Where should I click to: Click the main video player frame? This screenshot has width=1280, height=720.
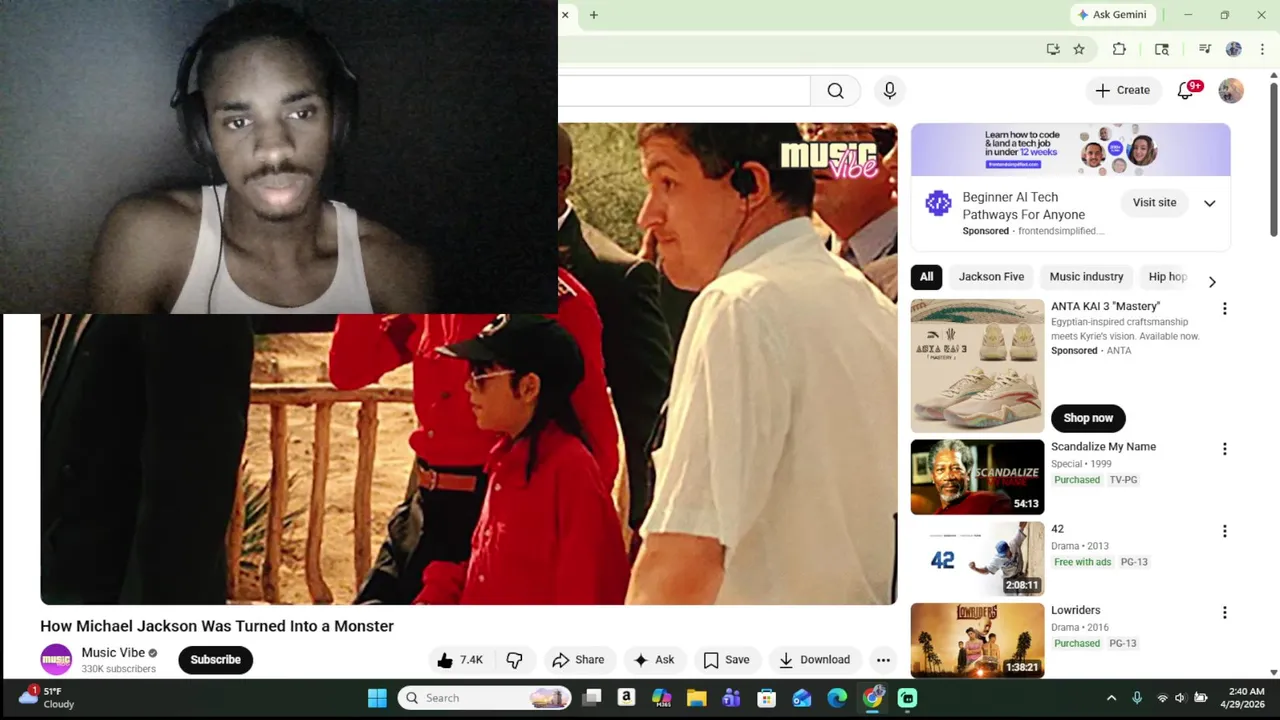468,364
